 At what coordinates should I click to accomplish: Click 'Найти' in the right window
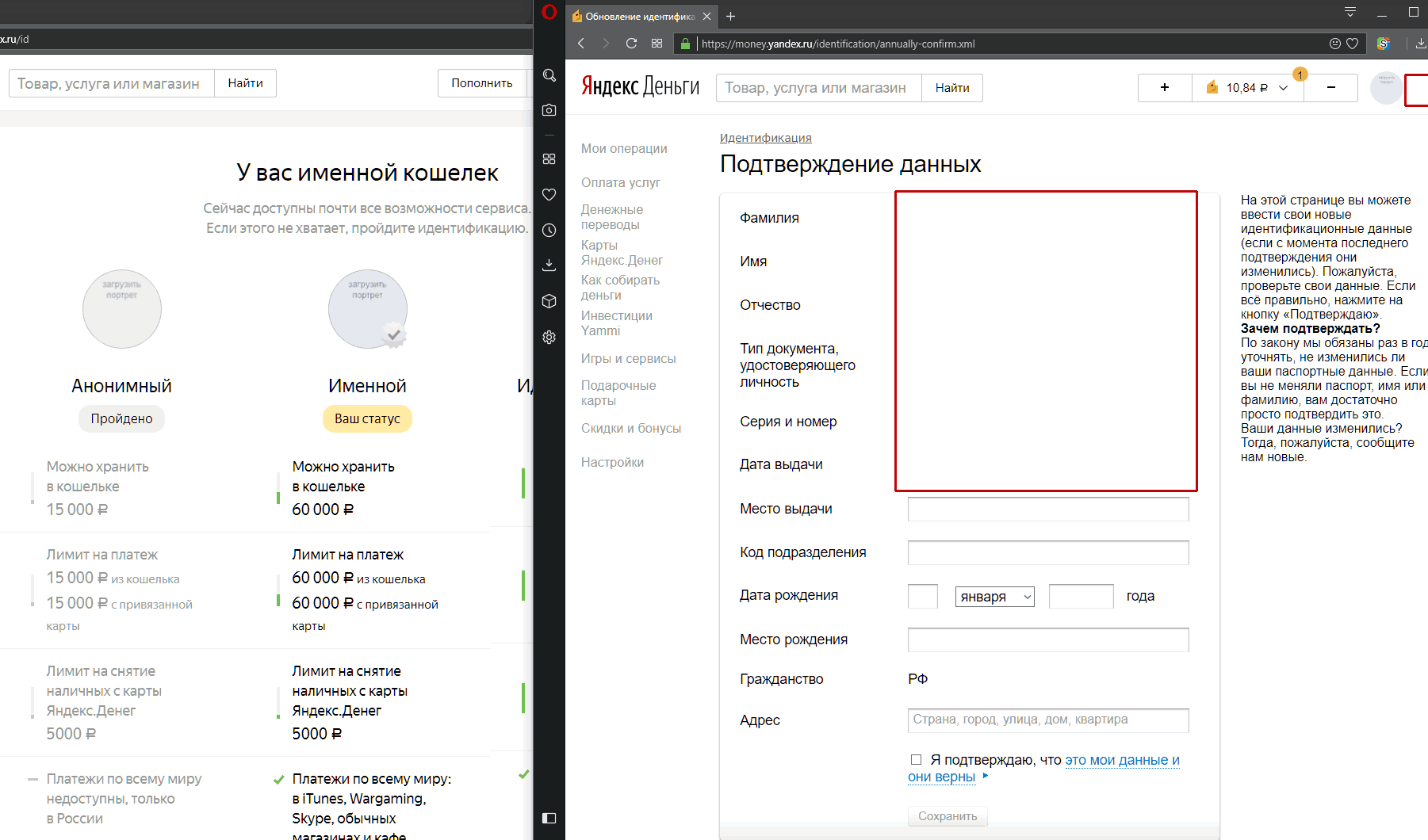pos(952,88)
